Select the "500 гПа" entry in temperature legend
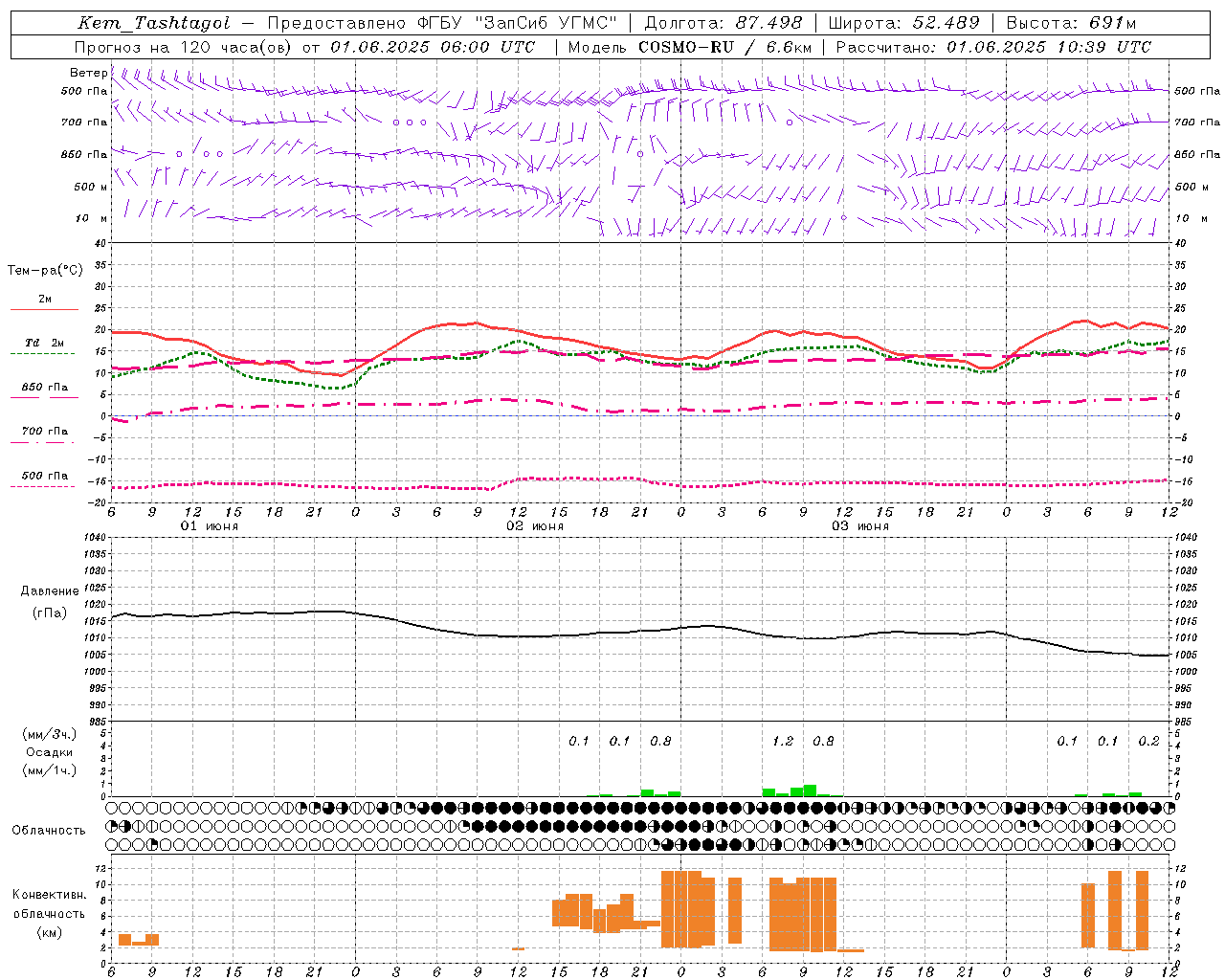 pyautogui.click(x=45, y=476)
